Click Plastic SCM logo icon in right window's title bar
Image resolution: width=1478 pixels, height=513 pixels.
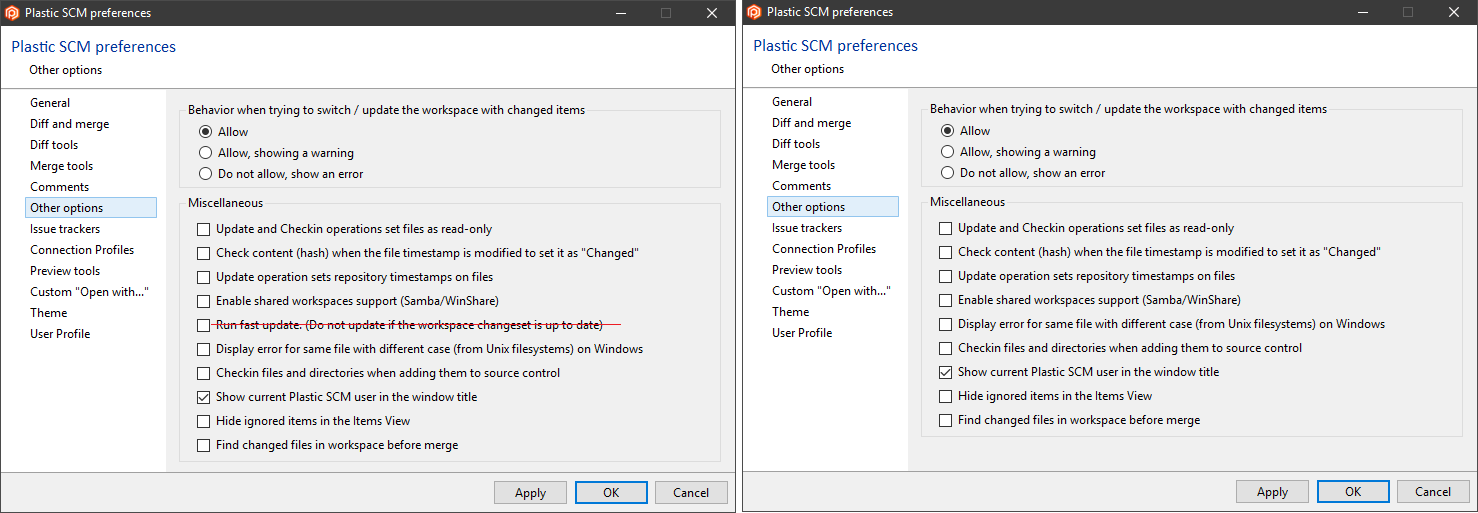(754, 12)
